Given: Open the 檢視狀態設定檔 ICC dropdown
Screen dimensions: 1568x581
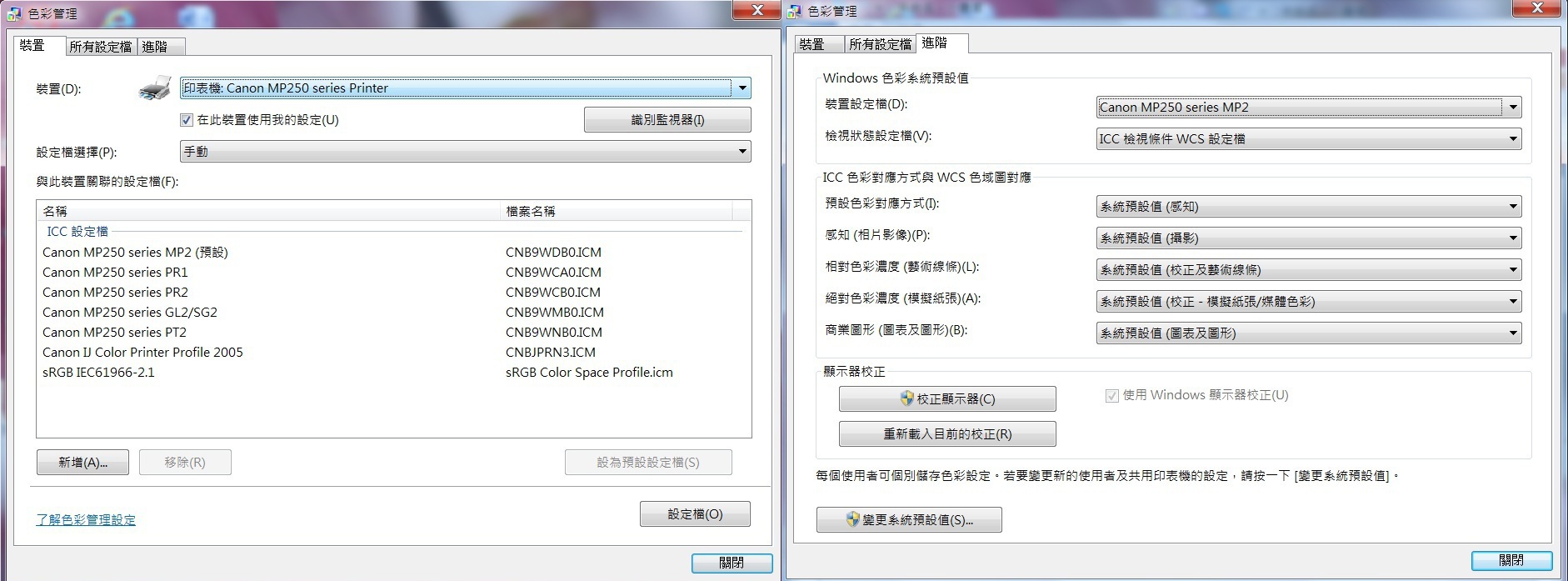Looking at the screenshot, I should (1309, 138).
